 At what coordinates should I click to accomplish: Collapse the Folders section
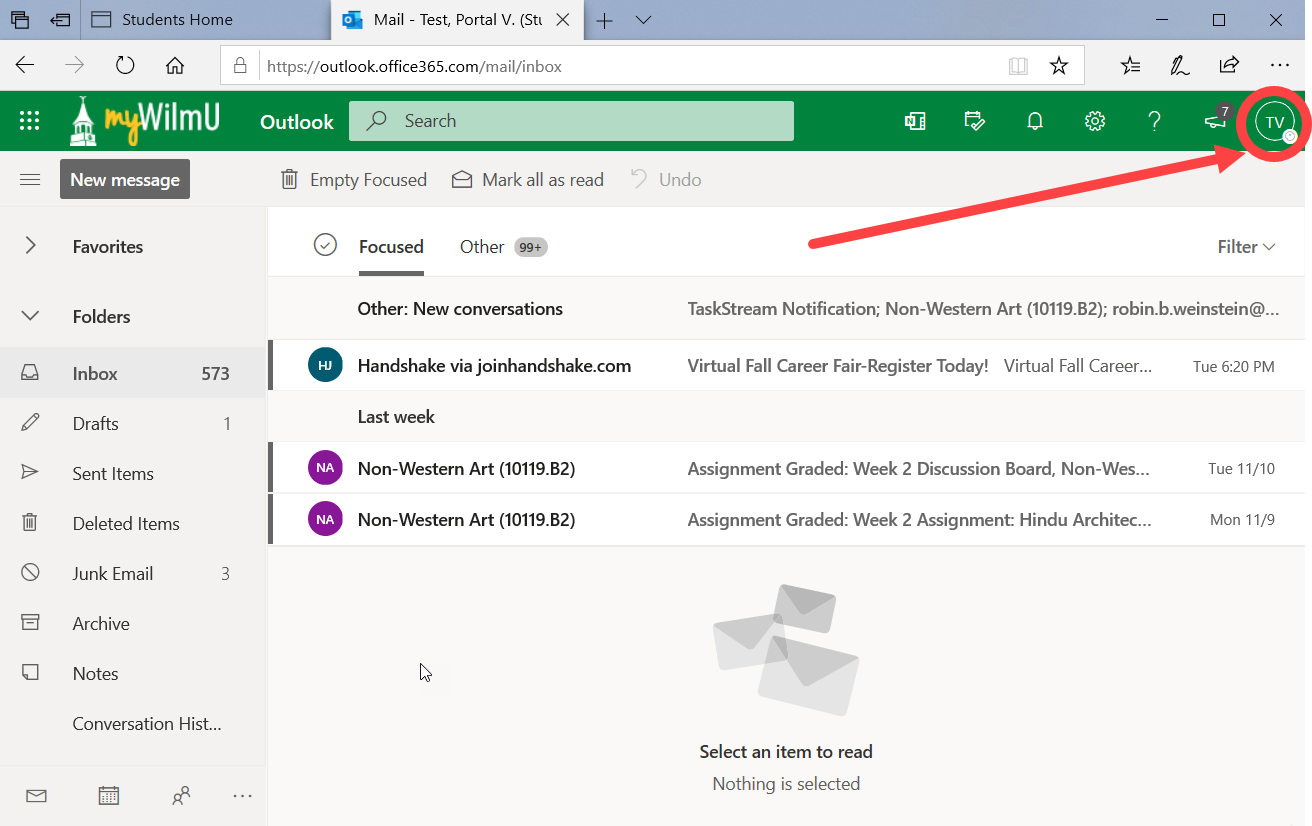30,316
